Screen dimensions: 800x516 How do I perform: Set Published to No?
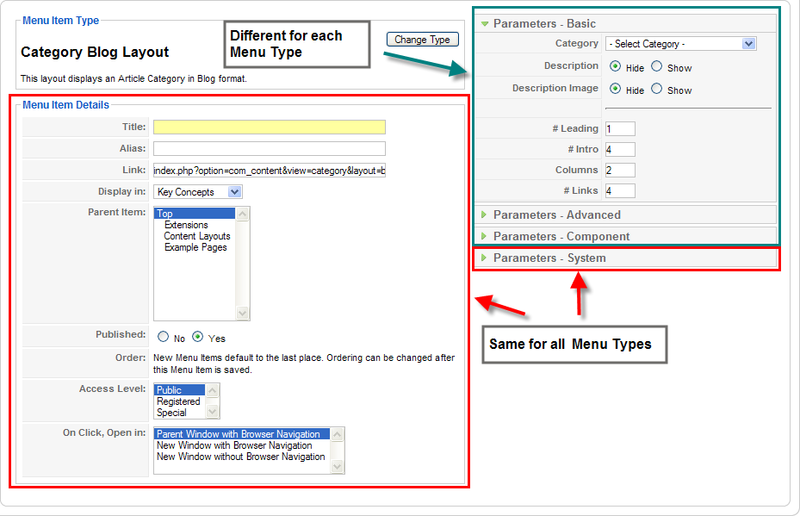163,337
